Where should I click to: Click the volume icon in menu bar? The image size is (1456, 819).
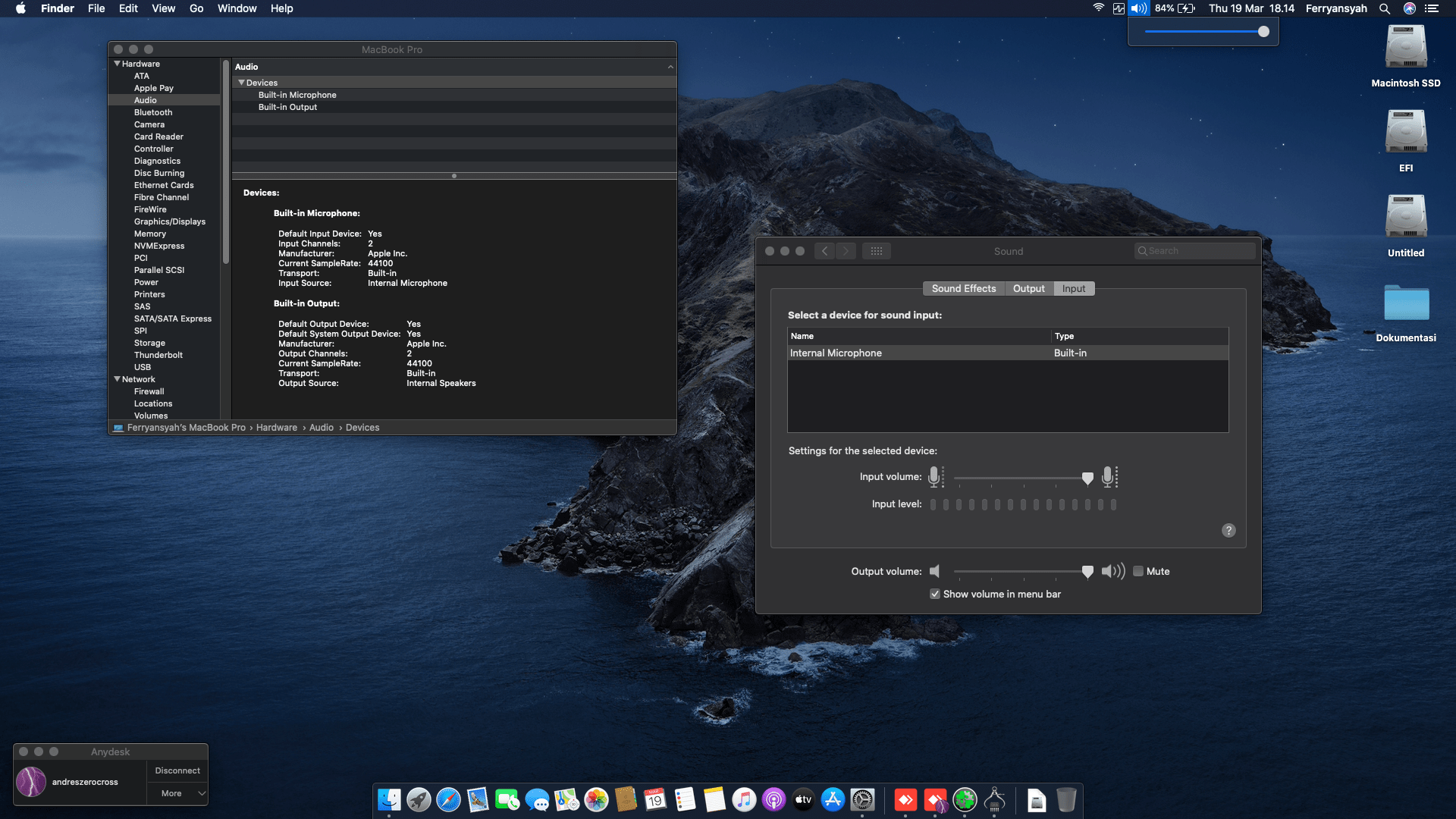click(x=1138, y=8)
